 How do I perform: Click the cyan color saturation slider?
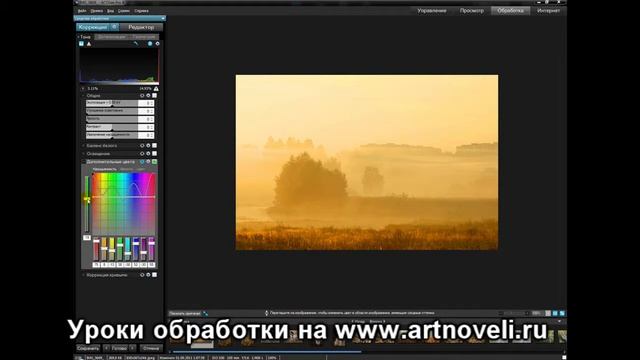click(128, 249)
